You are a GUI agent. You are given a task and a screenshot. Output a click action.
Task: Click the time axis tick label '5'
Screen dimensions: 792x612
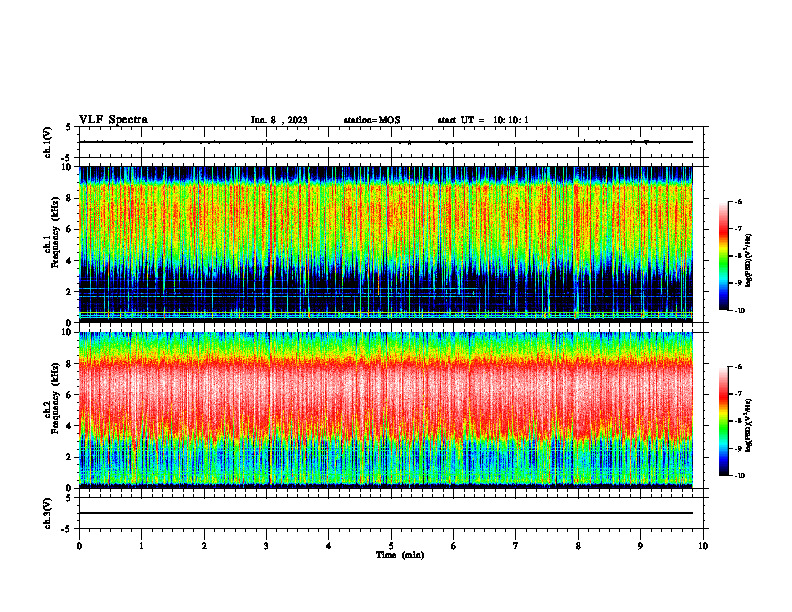point(391,546)
